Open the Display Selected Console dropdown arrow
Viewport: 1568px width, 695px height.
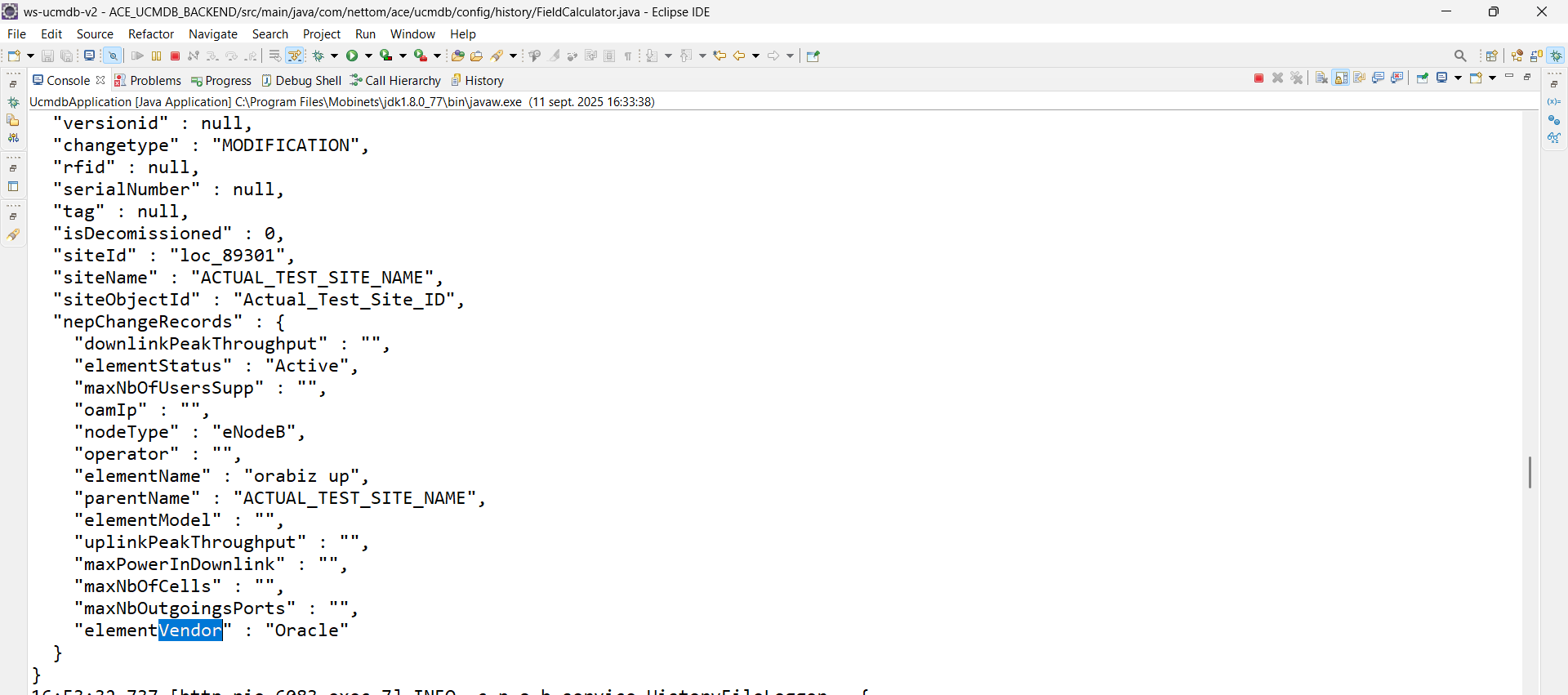click(1458, 78)
